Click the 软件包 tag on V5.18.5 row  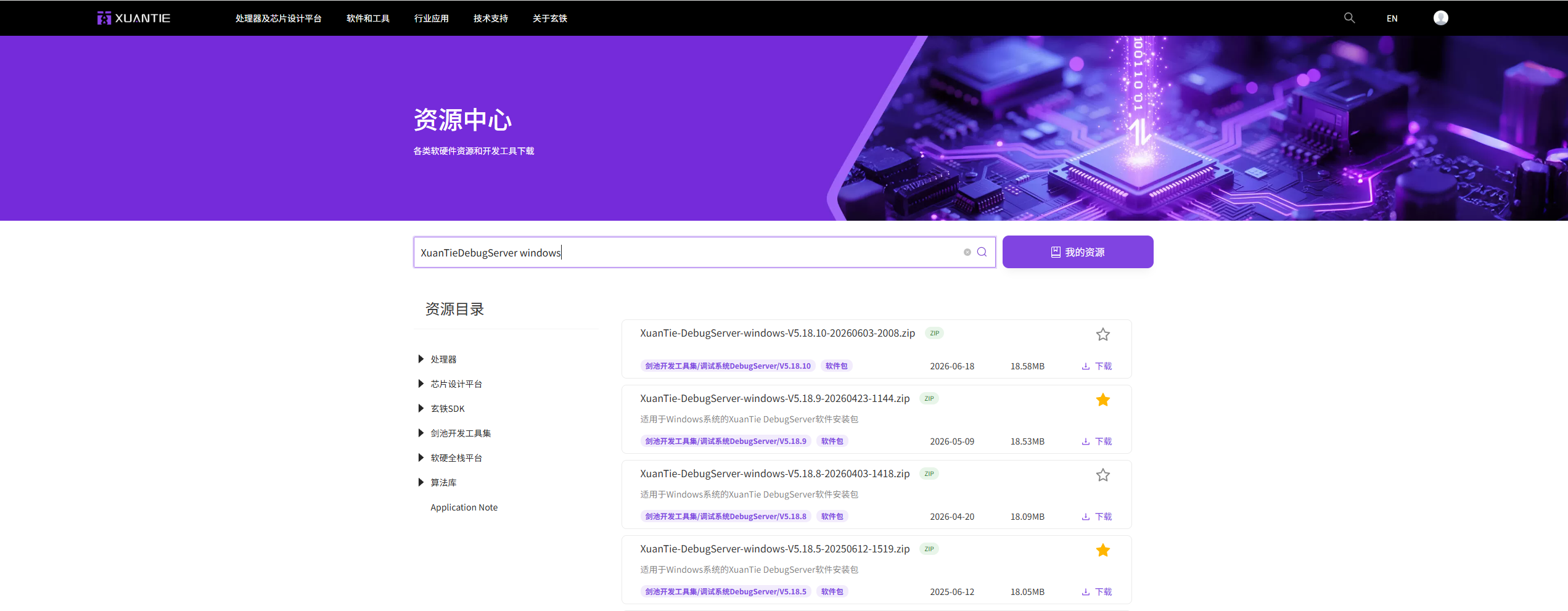832,592
